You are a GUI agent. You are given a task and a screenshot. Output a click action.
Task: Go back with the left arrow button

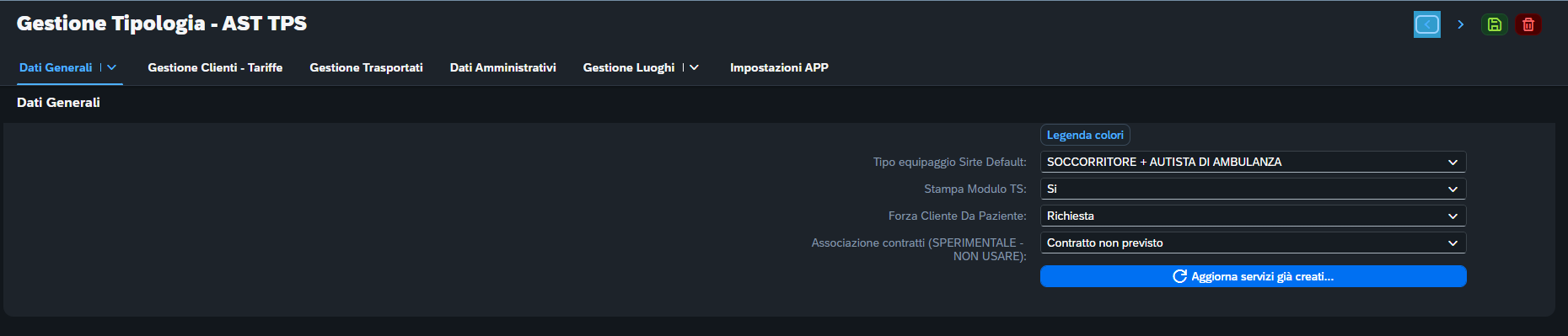click(1427, 24)
